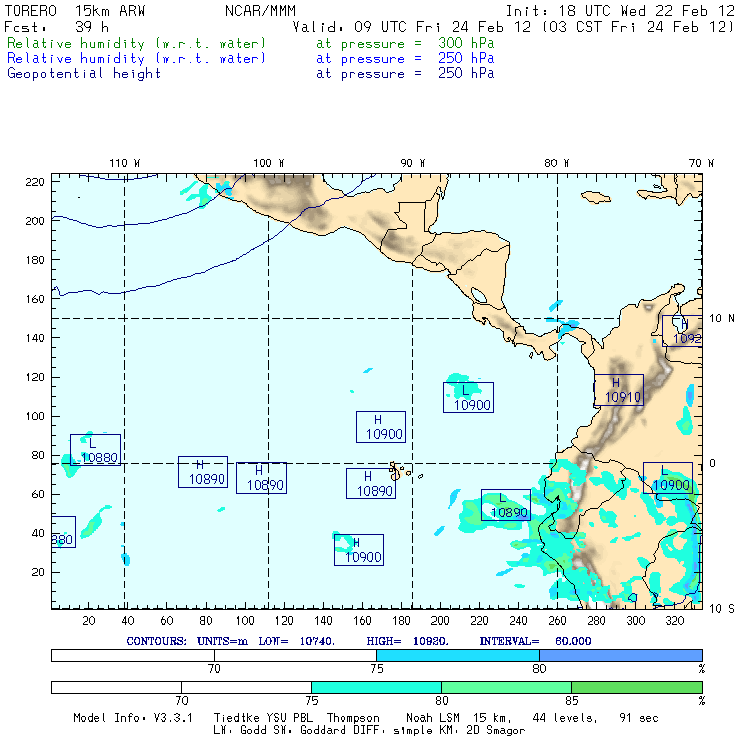The width and height of the screenshot is (740, 740).
Task: Click the 'Init: 18 UTC Wed 22 Feb 12' text
Action: (x=620, y=11)
